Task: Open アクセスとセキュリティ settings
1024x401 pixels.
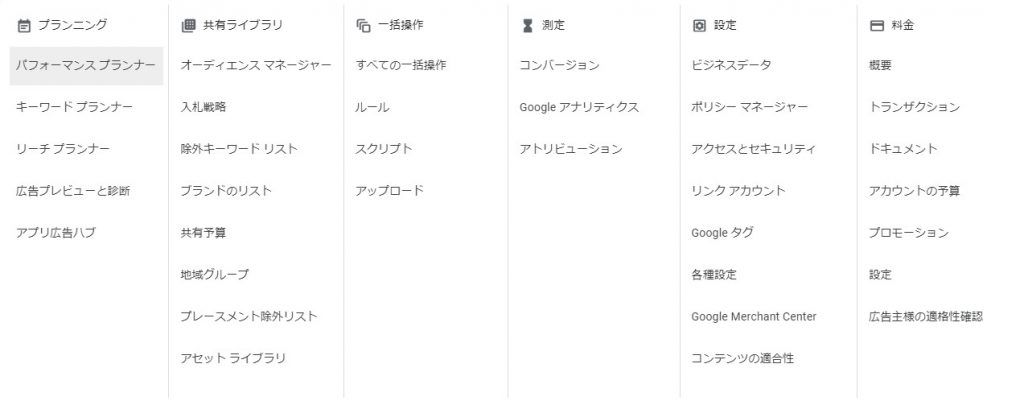Action: click(753, 149)
